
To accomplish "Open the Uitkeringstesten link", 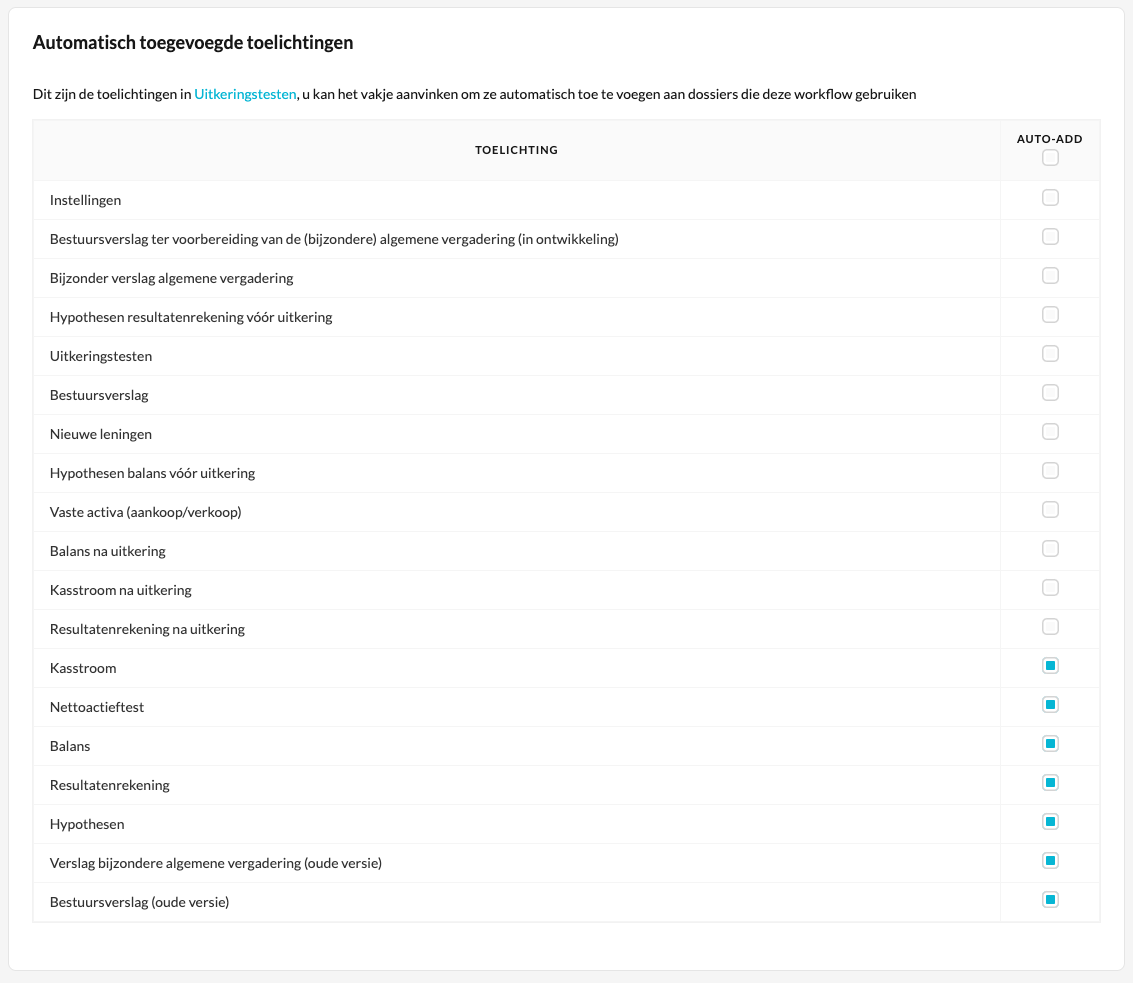I will pos(245,94).
